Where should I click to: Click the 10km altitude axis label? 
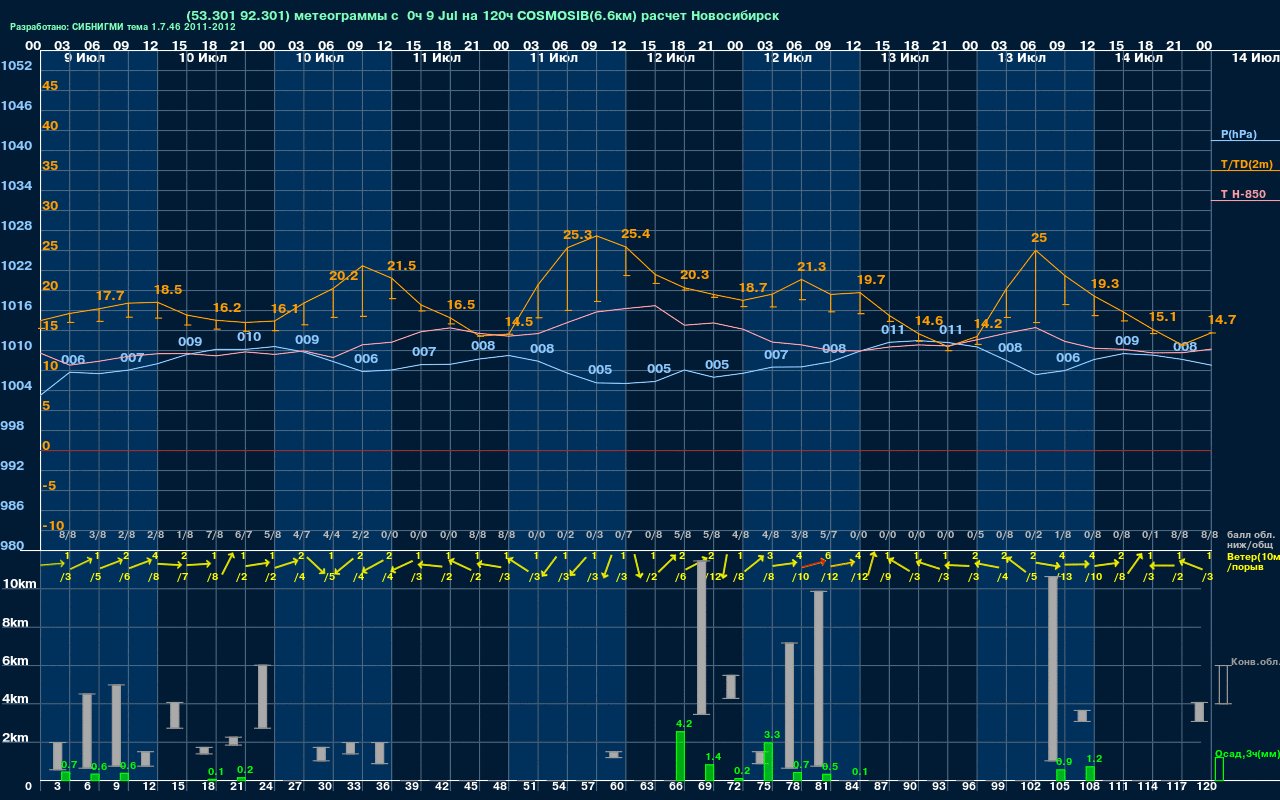20,584
